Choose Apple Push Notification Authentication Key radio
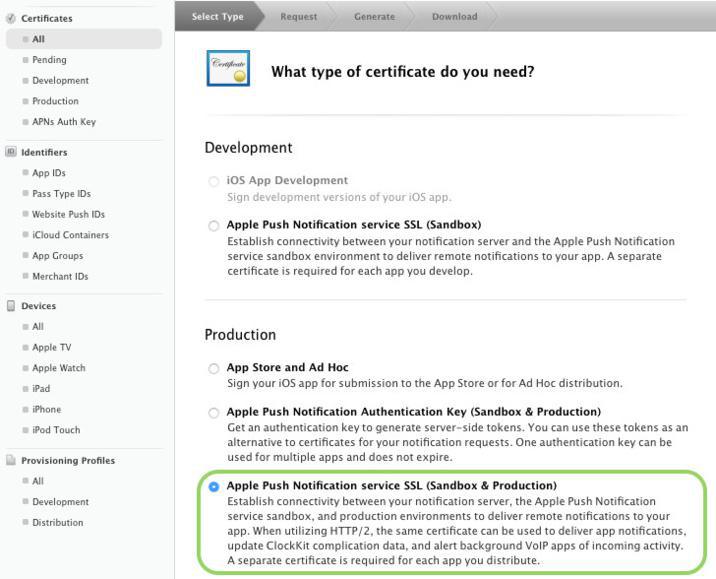Viewport: 716px width, 579px height. tap(213, 413)
